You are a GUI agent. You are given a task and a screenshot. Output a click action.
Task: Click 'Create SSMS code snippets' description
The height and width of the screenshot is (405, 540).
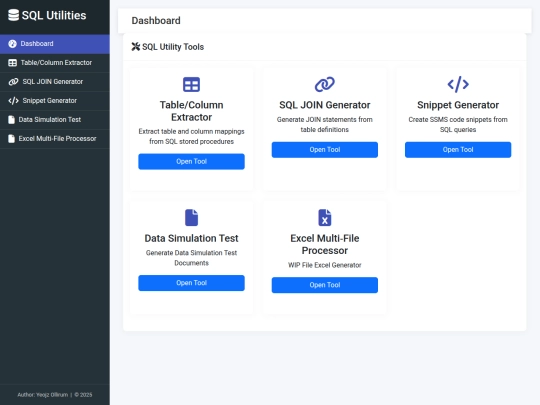click(x=458, y=124)
